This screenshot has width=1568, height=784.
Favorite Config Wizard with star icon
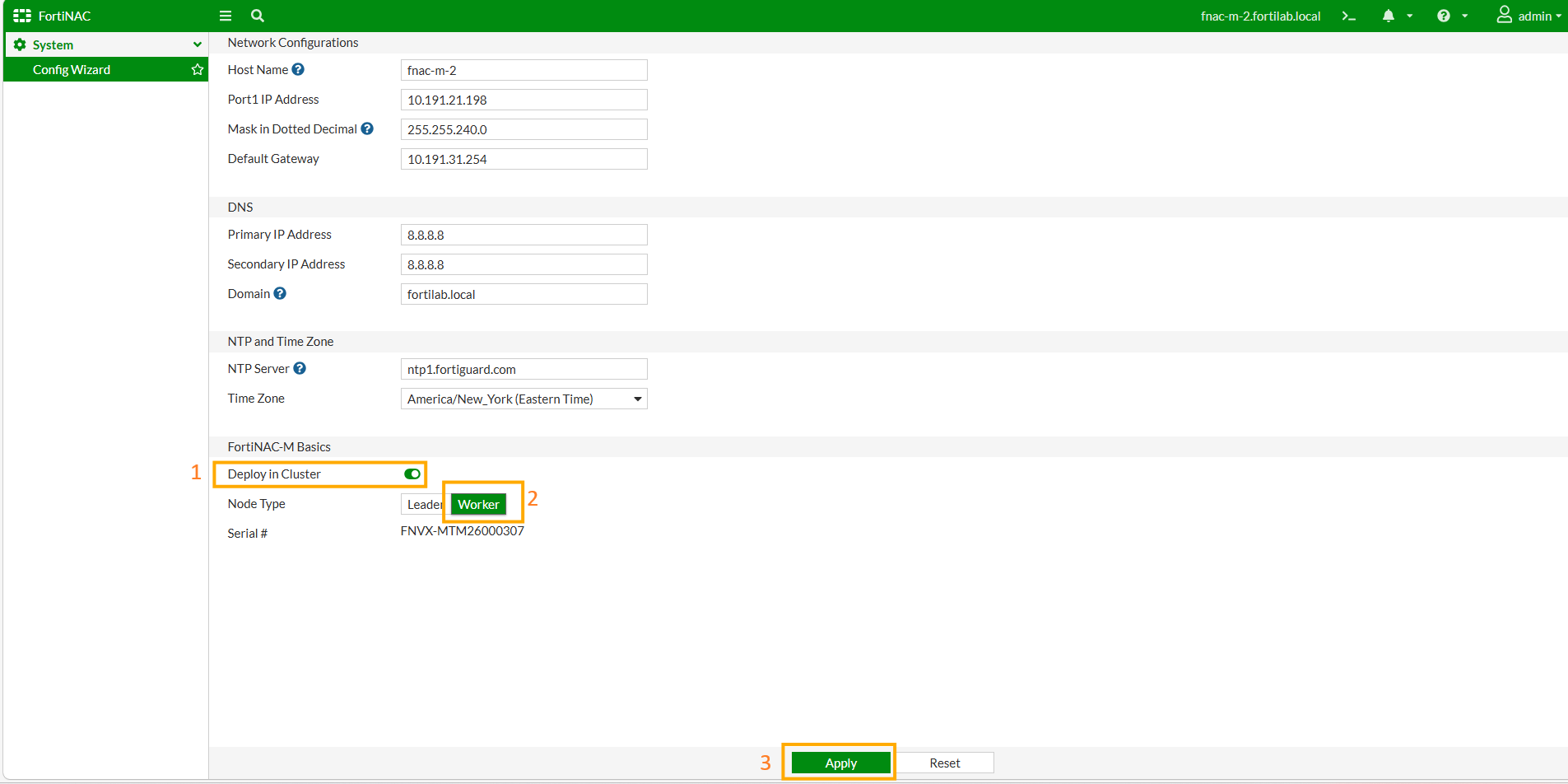click(198, 69)
